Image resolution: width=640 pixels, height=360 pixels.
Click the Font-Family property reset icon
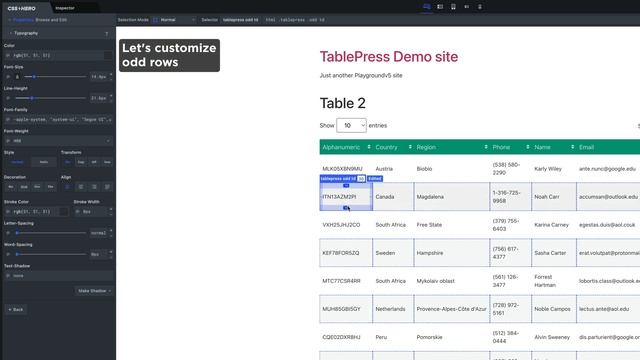click(8, 120)
